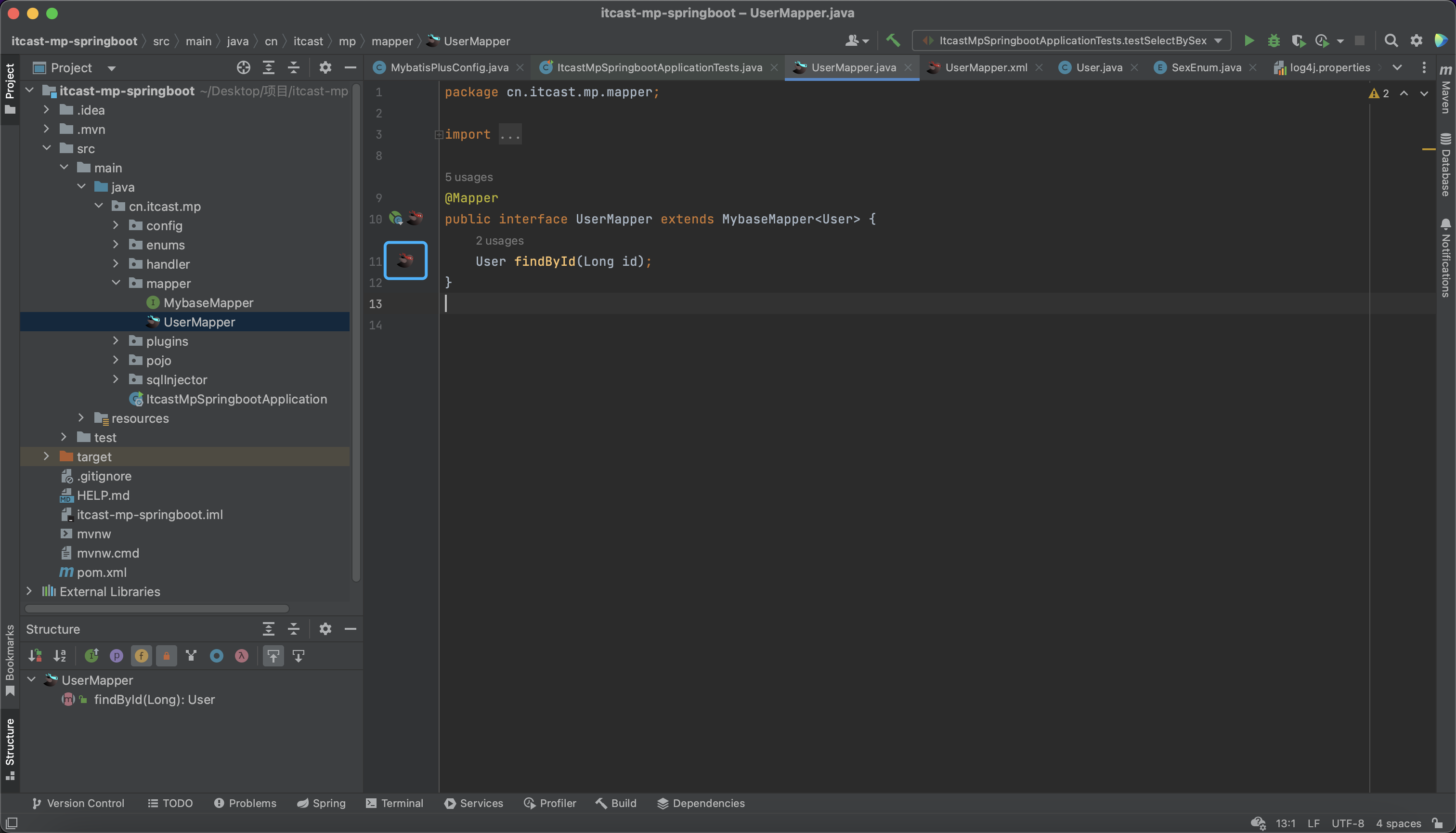Image resolution: width=1456 pixels, height=833 pixels.
Task: Open the Terminal tool window
Action: [x=395, y=803]
